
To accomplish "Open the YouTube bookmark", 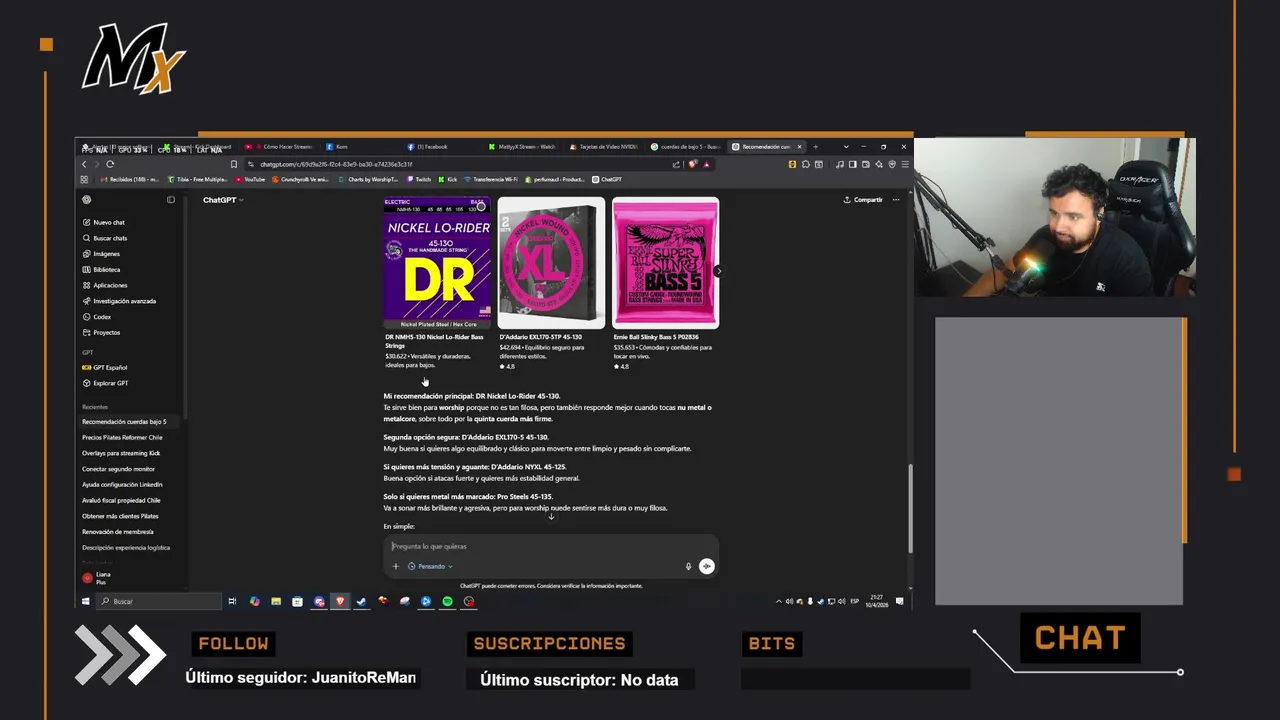I will [250, 180].
